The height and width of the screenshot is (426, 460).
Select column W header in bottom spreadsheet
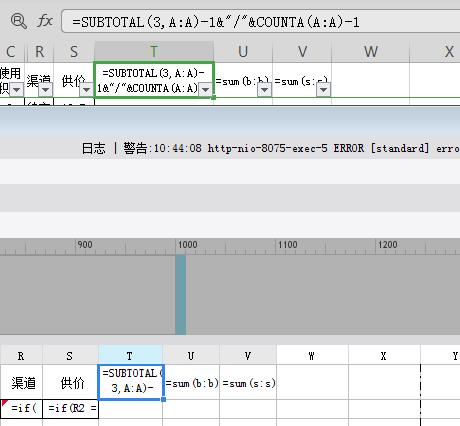tap(312, 355)
